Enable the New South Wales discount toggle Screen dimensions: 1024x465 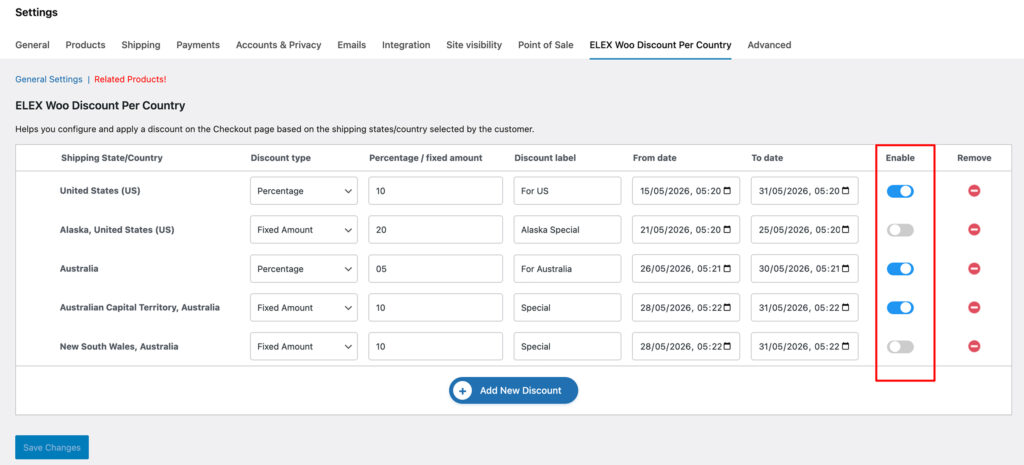[900, 347]
